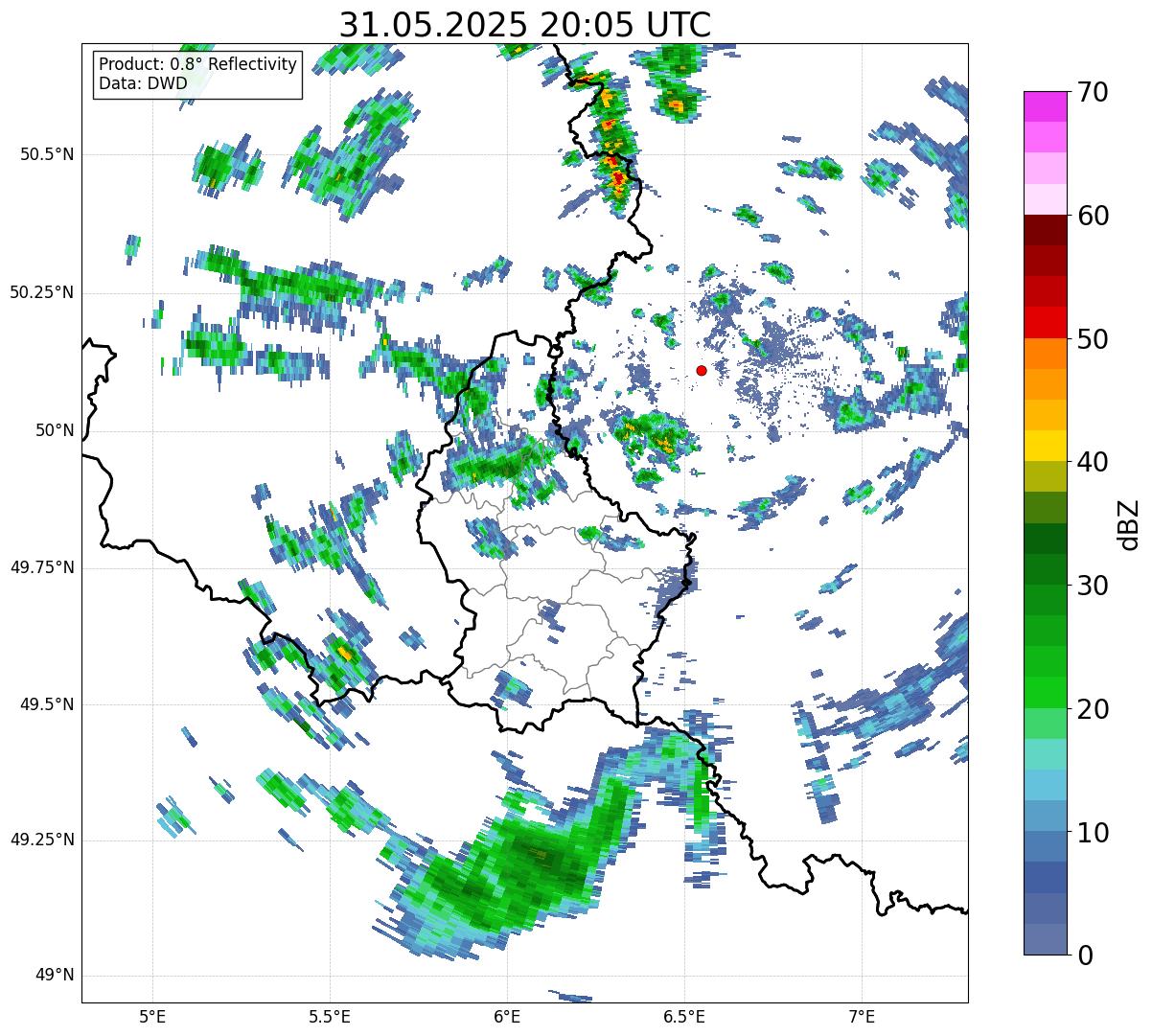Click the 49.25°N latitude label
The image size is (1152, 1036).
pos(42,840)
